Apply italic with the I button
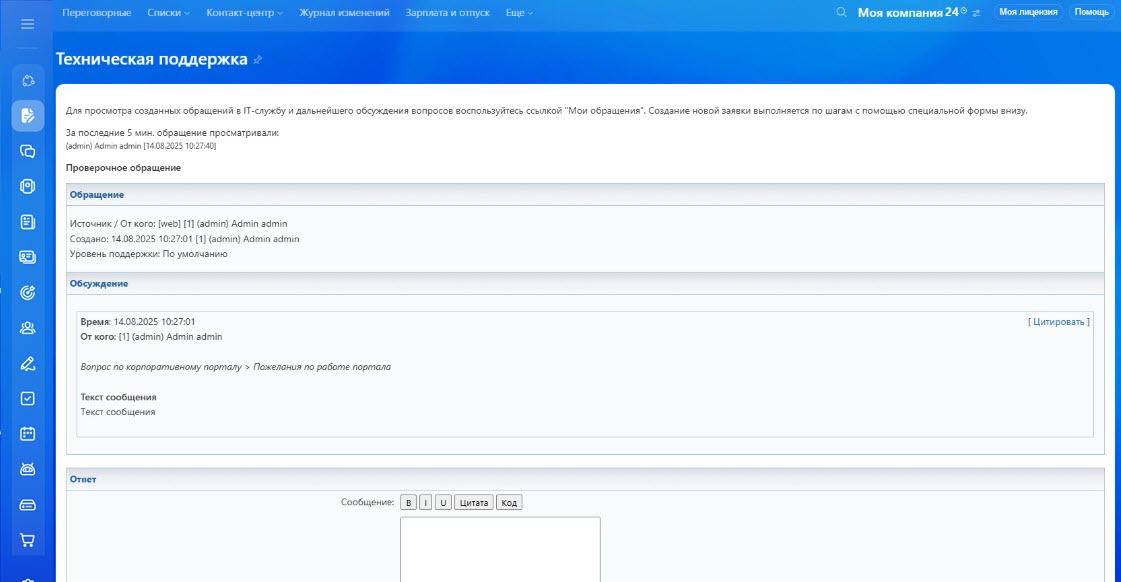 click(x=425, y=503)
